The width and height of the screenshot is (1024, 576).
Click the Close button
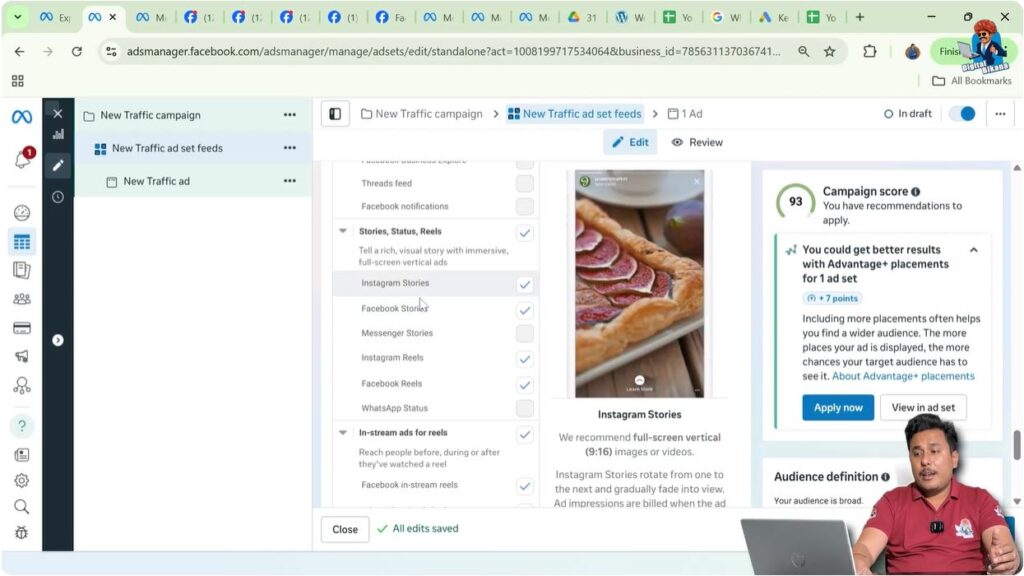[x=345, y=530]
